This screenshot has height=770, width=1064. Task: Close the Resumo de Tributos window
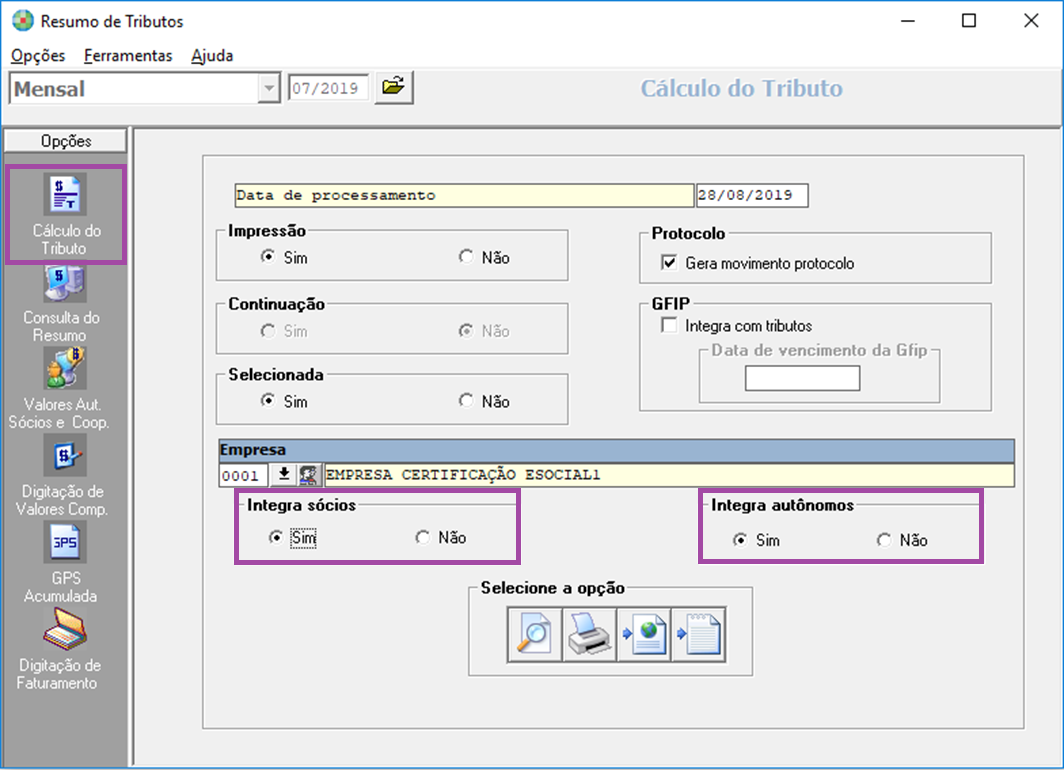pos(1031,21)
